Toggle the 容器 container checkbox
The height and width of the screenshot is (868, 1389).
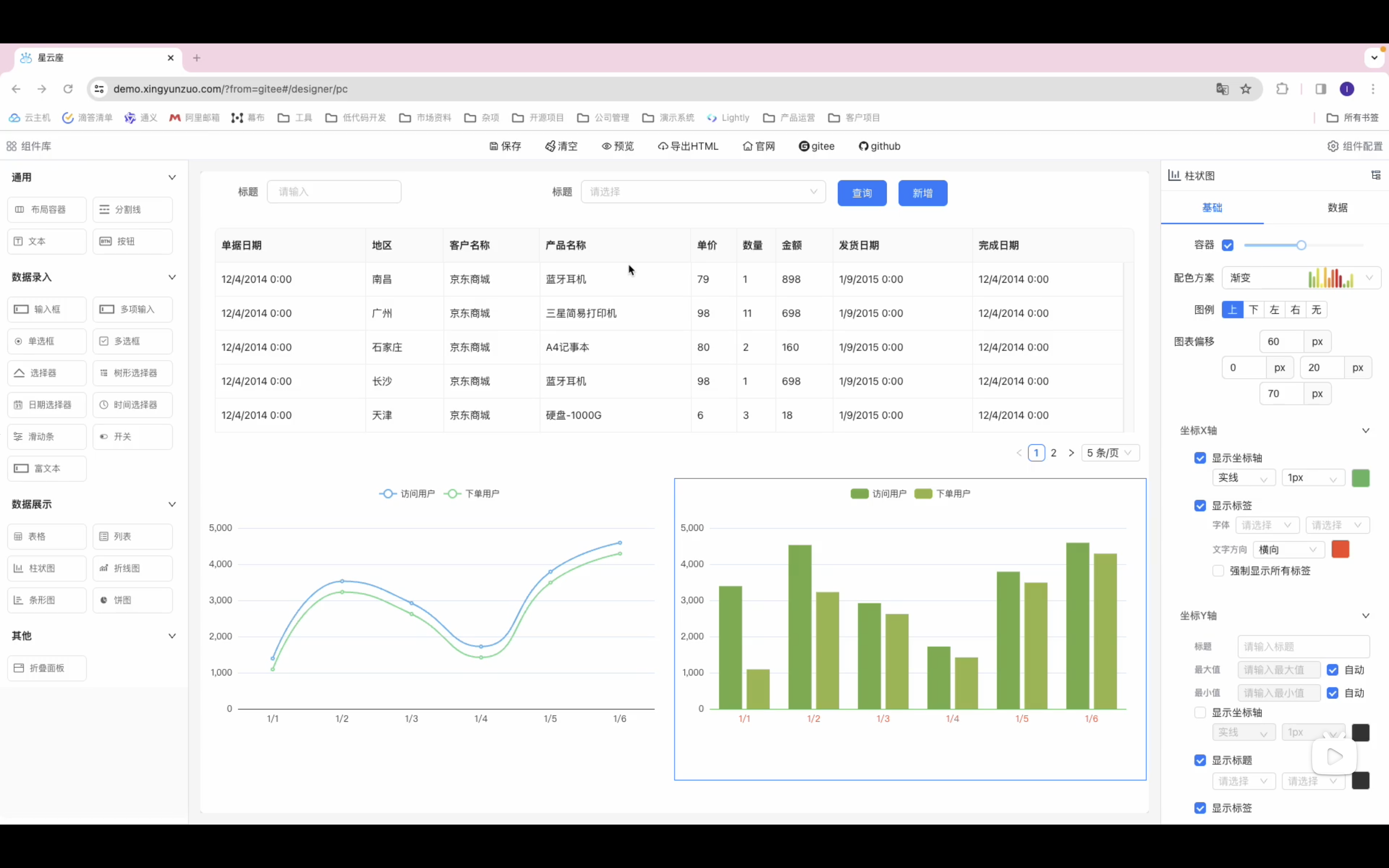[1228, 245]
